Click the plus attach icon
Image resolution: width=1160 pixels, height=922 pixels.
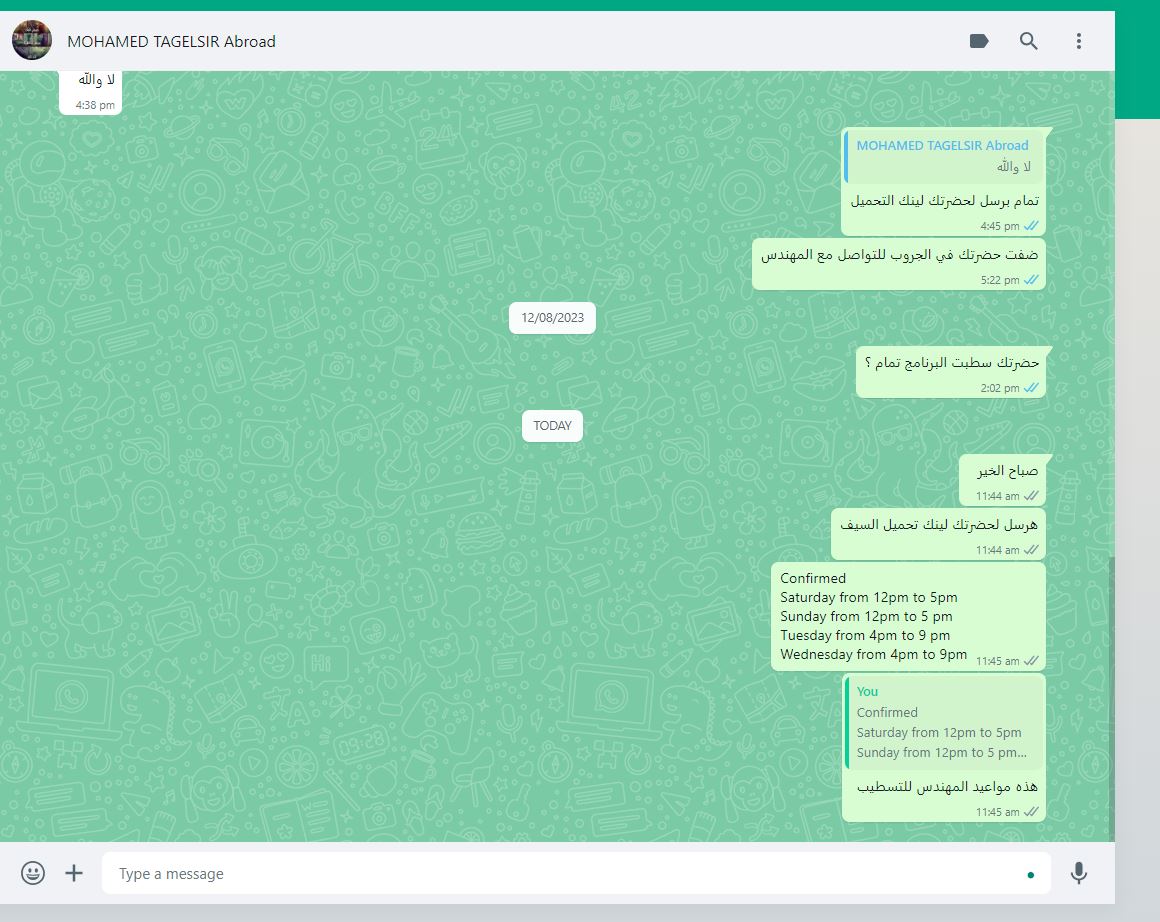(x=74, y=873)
